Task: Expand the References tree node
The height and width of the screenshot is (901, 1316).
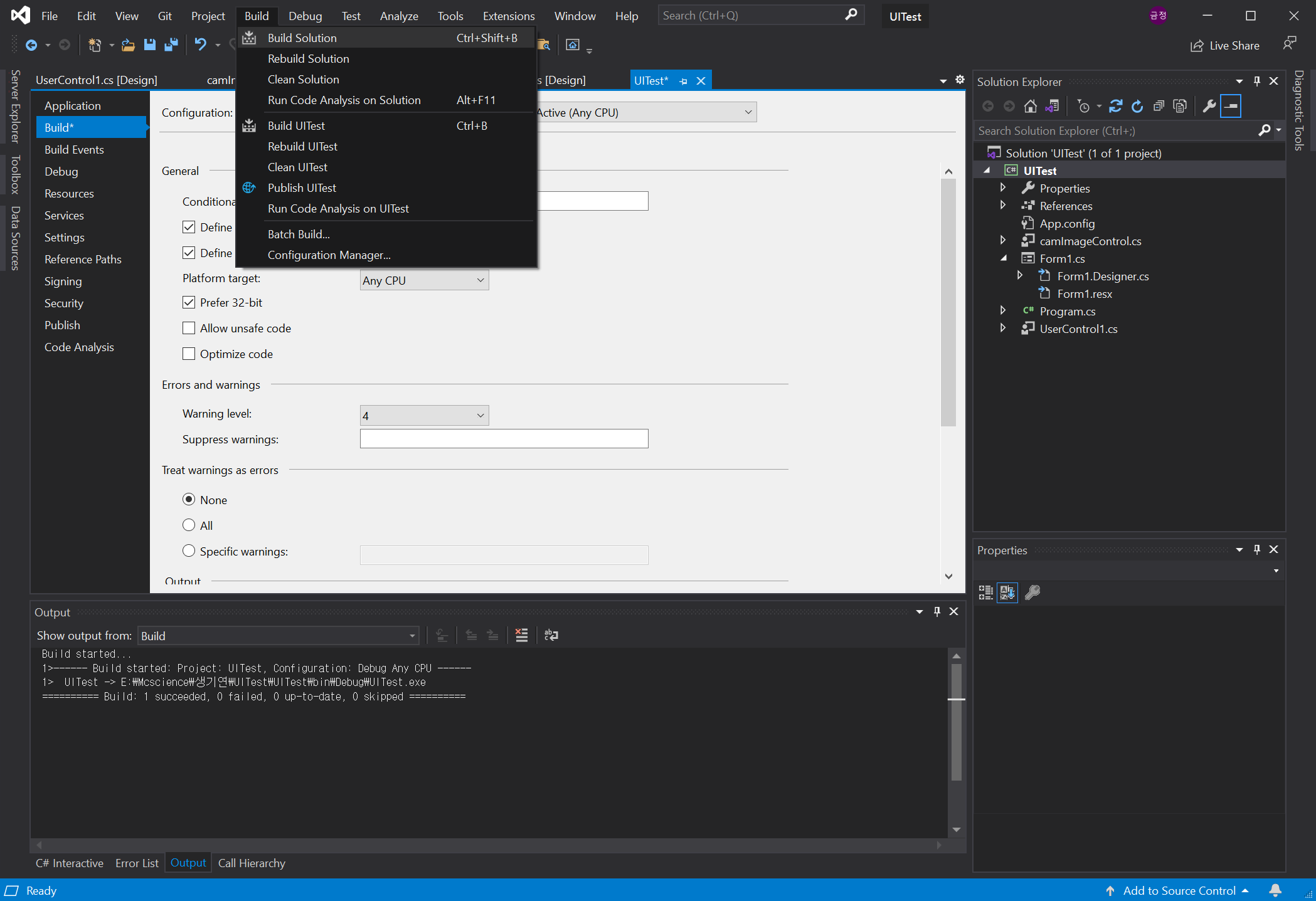Action: click(x=1003, y=206)
